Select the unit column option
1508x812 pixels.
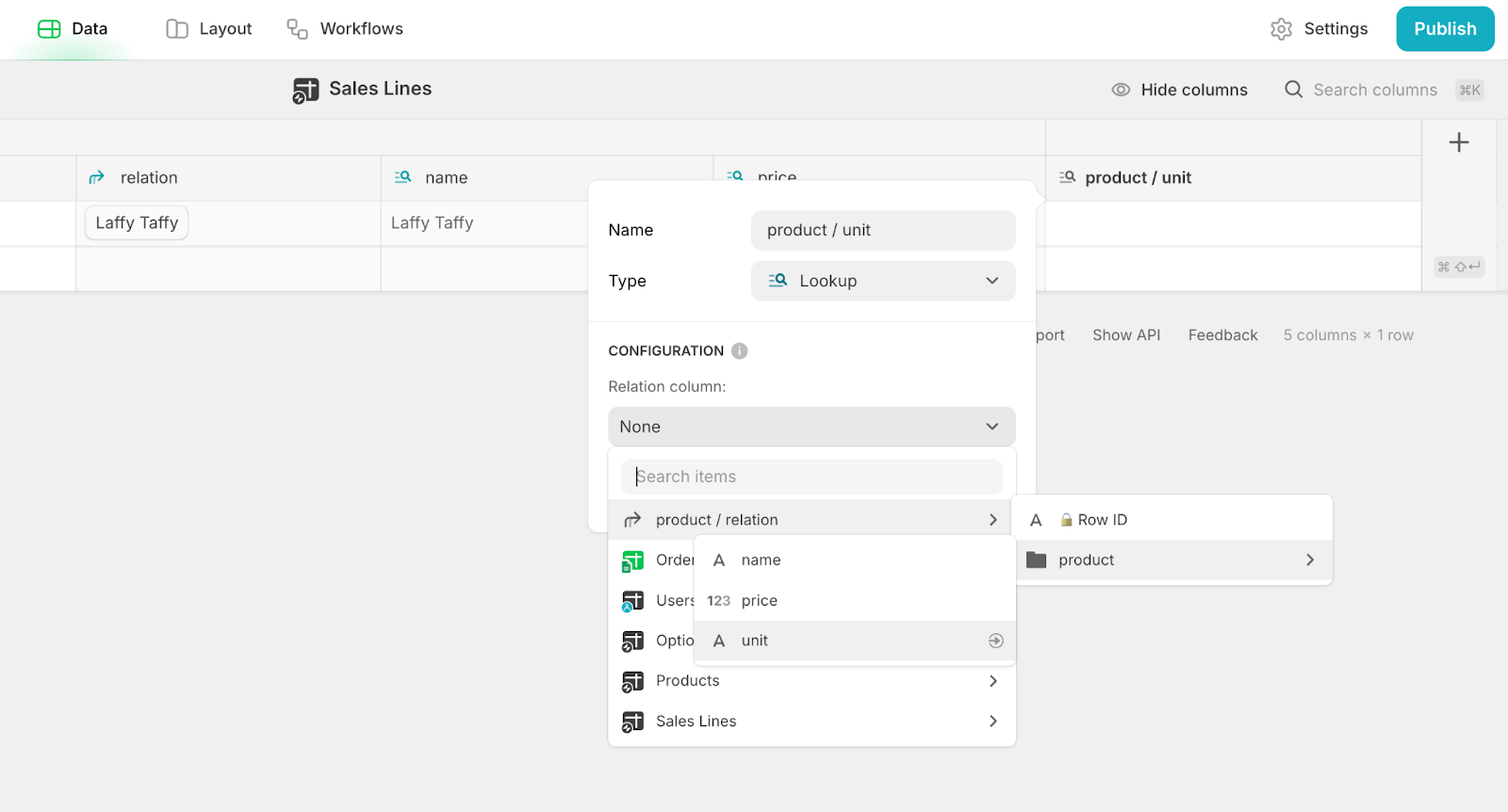pyautogui.click(x=855, y=641)
